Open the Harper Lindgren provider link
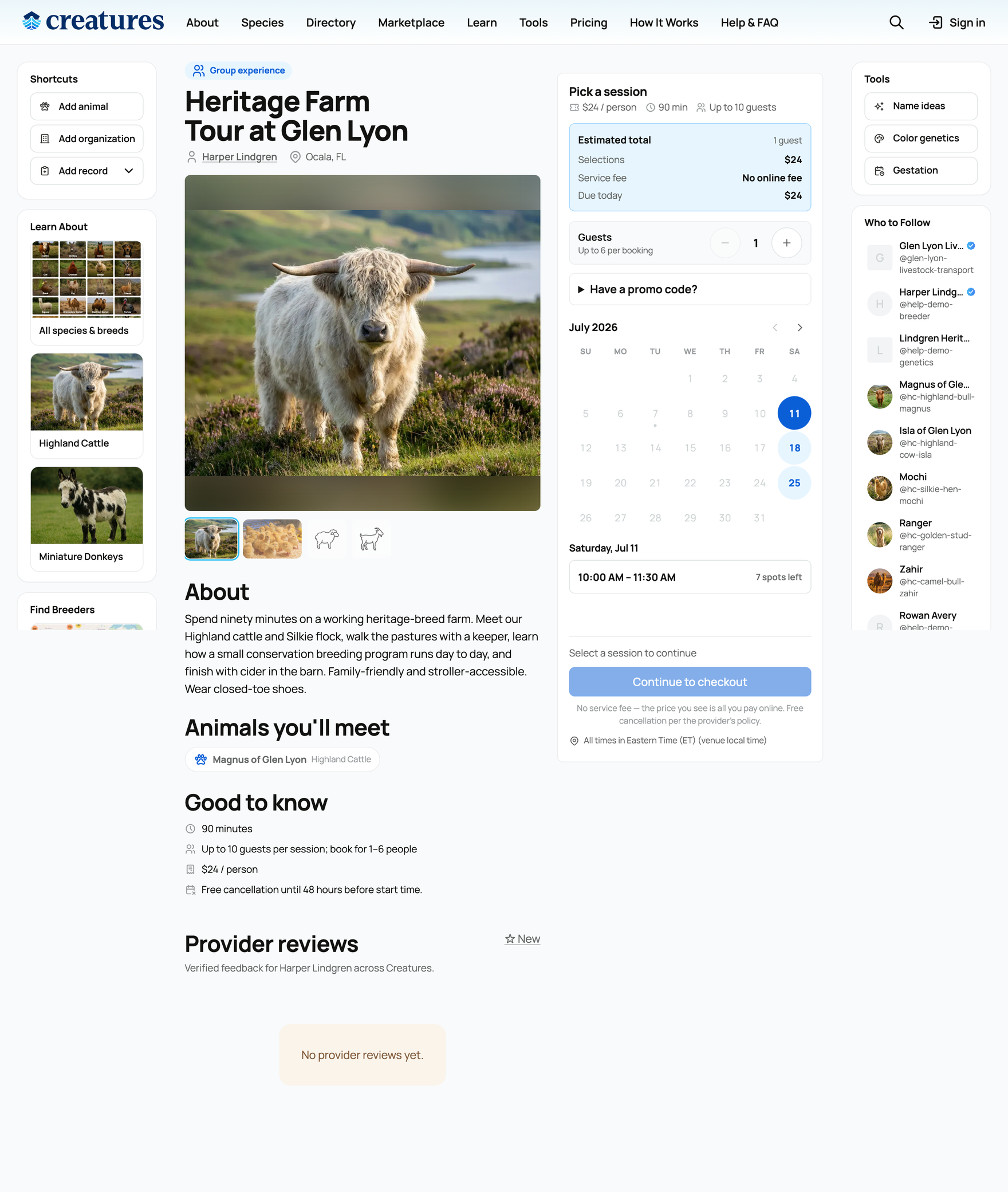This screenshot has width=1008, height=1192. point(239,157)
